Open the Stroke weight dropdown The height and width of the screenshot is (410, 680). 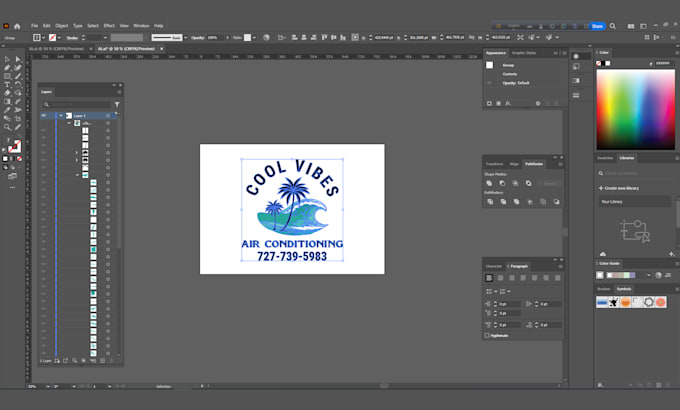click(x=105, y=38)
